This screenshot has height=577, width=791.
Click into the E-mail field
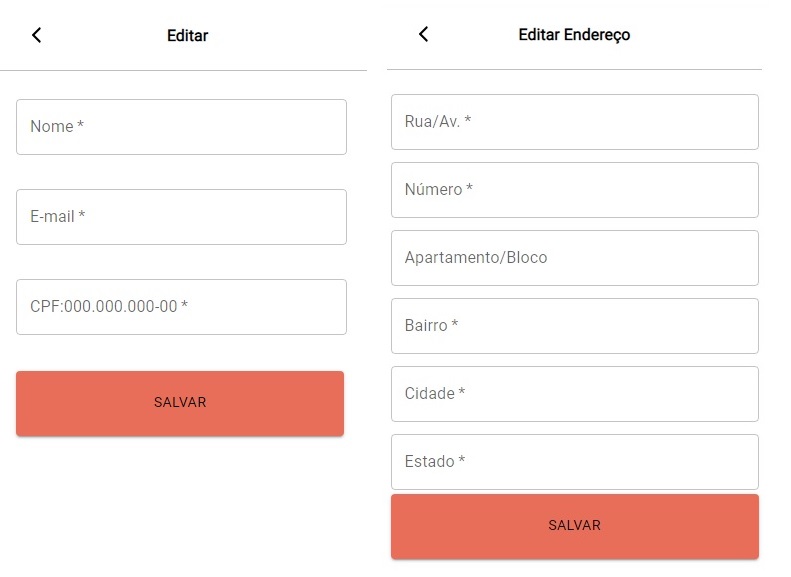point(181,217)
